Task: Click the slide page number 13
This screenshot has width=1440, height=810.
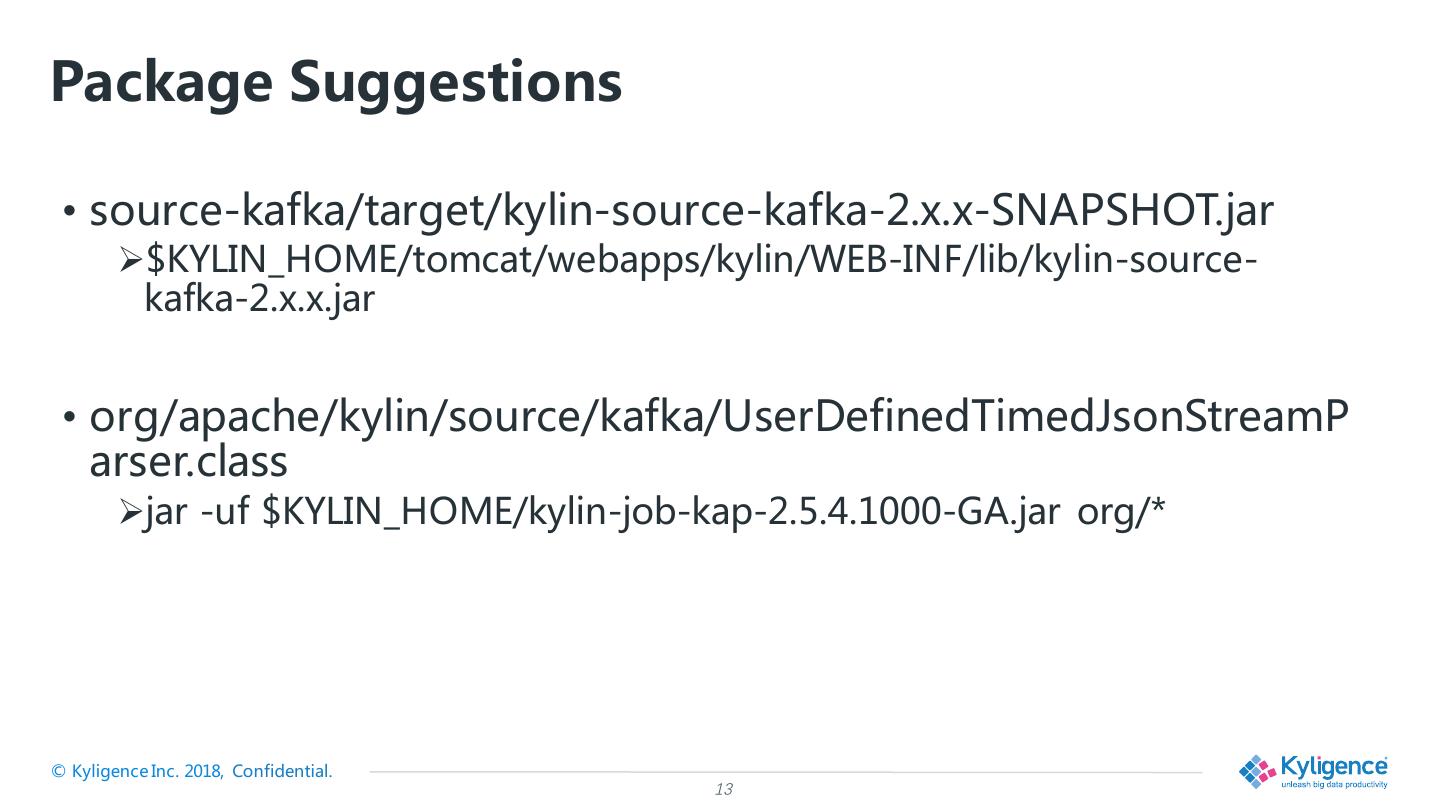Action: 724,790
